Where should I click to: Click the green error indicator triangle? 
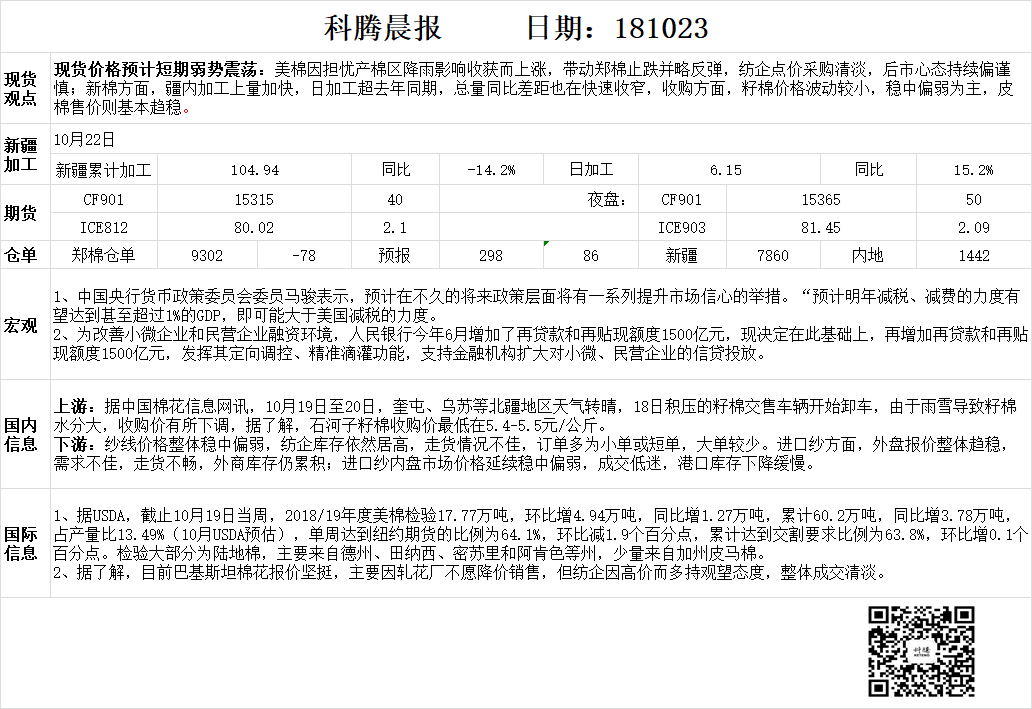coord(546,244)
